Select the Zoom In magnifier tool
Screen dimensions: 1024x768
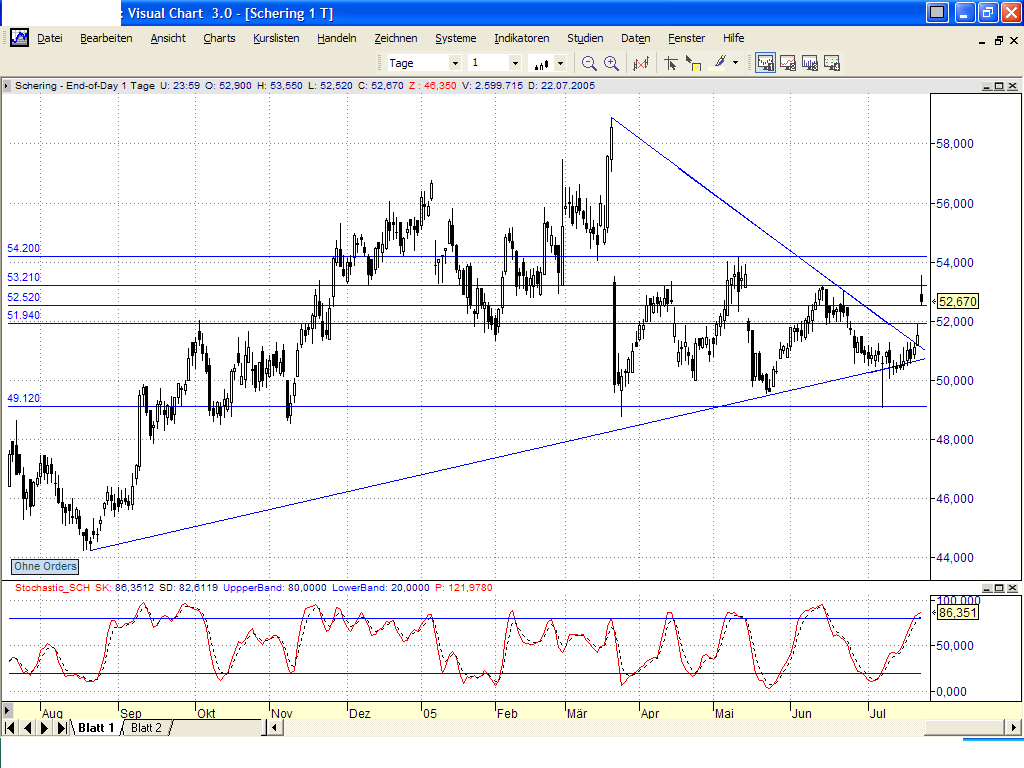pyautogui.click(x=611, y=62)
